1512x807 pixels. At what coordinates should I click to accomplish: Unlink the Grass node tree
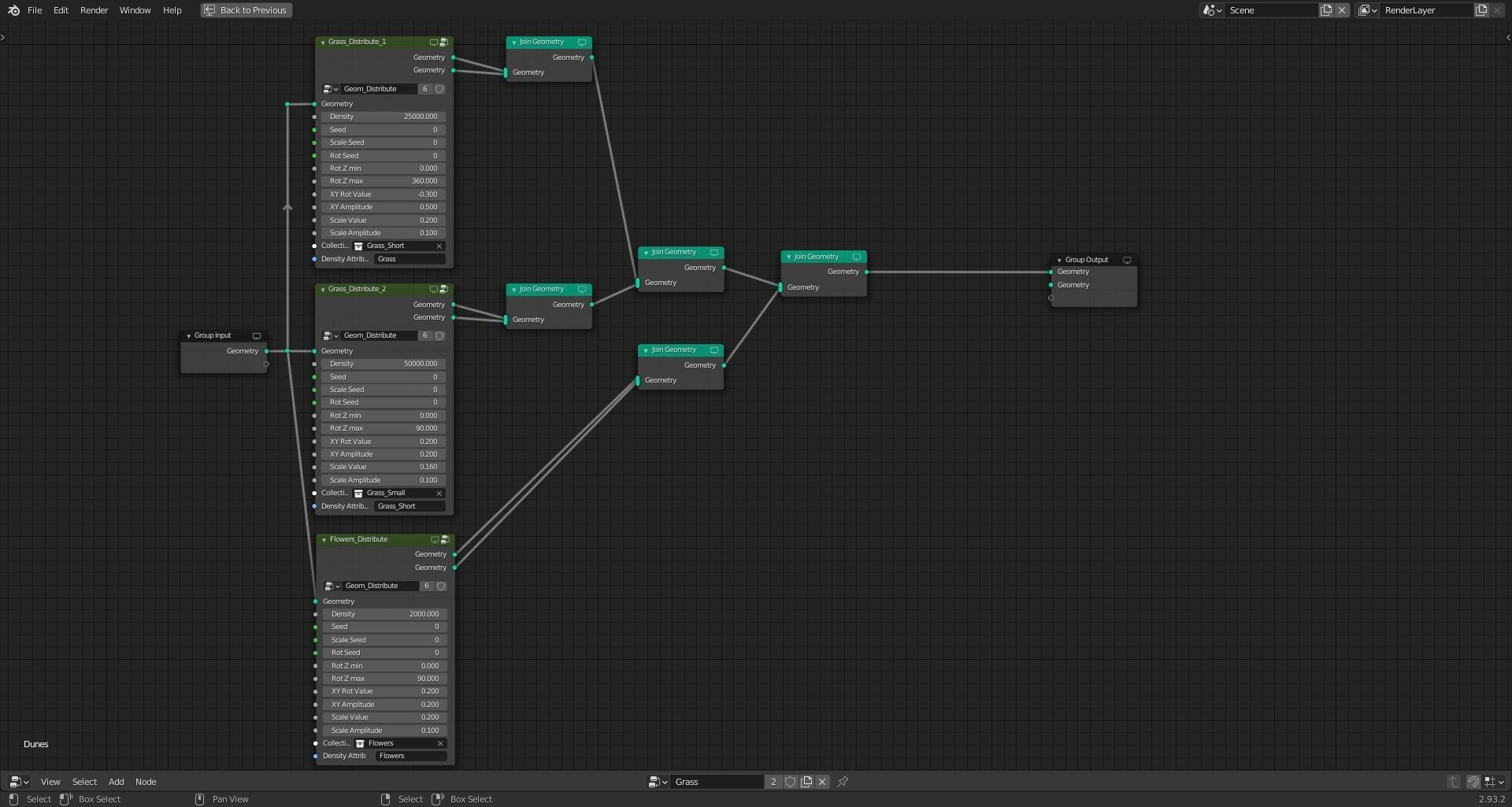(x=822, y=782)
